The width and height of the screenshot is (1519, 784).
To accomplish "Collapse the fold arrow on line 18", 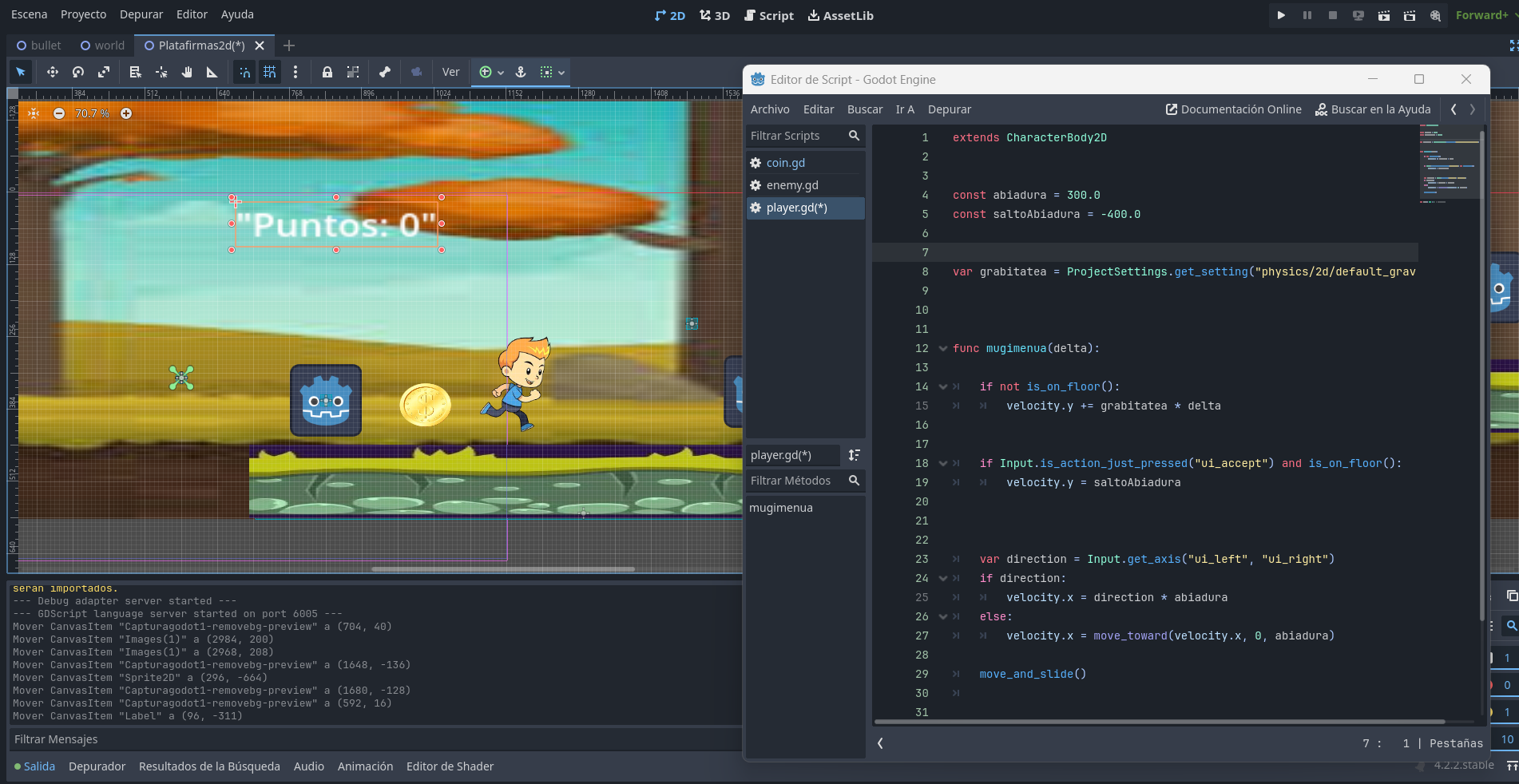I will tap(943, 464).
